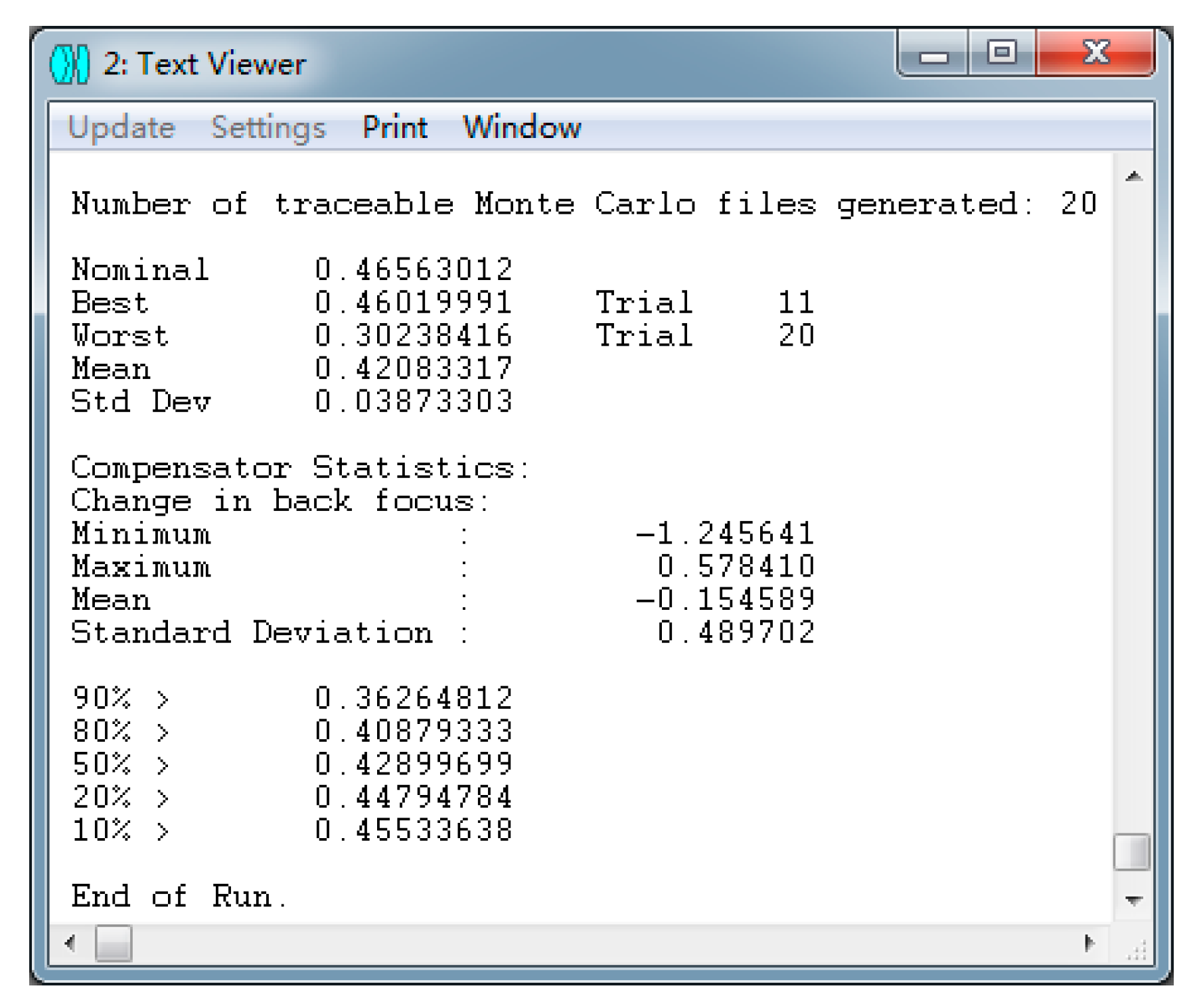Maximize the Text Viewer window
The width and height of the screenshot is (1193, 1008).
1001,53
